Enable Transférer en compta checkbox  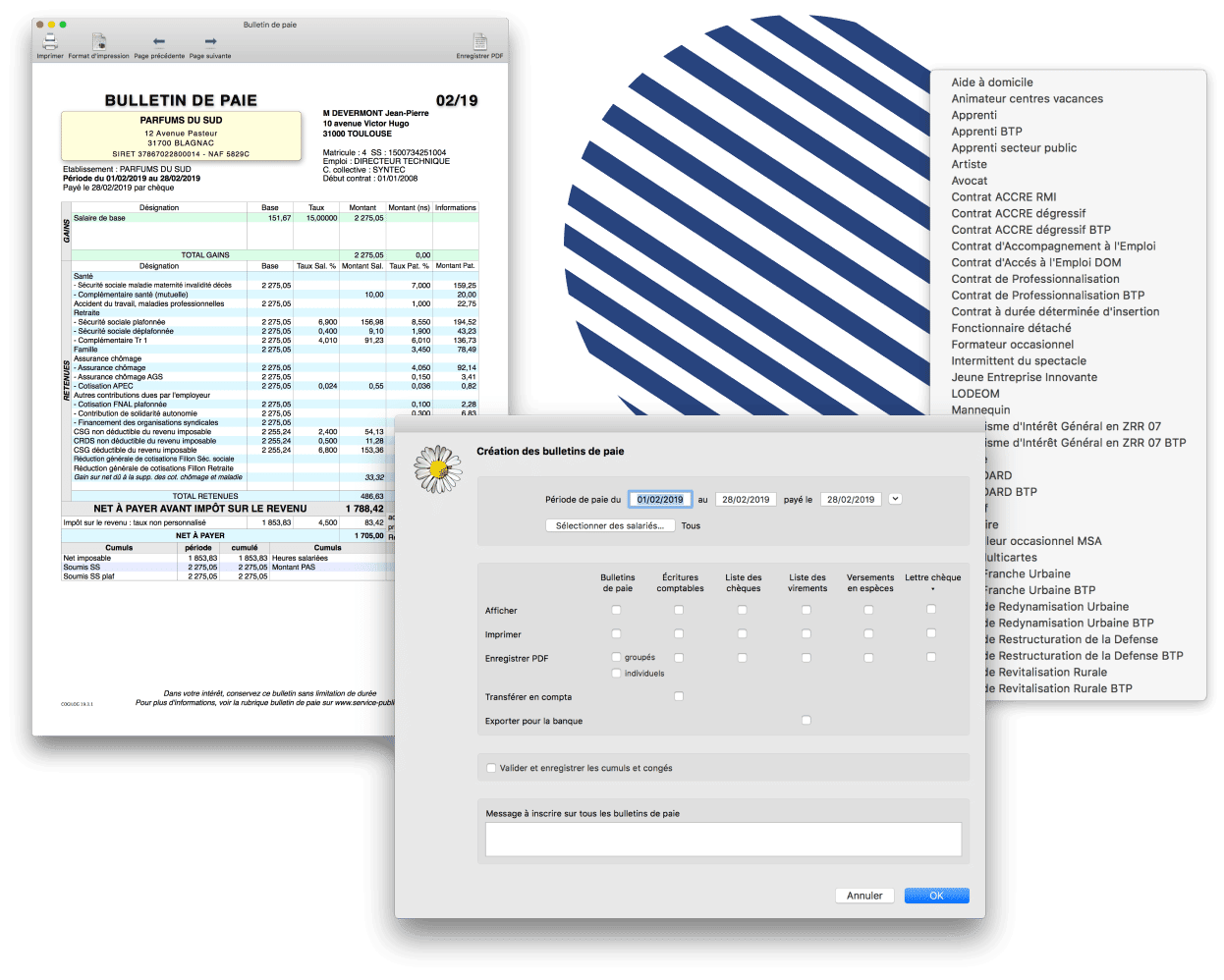point(679,696)
